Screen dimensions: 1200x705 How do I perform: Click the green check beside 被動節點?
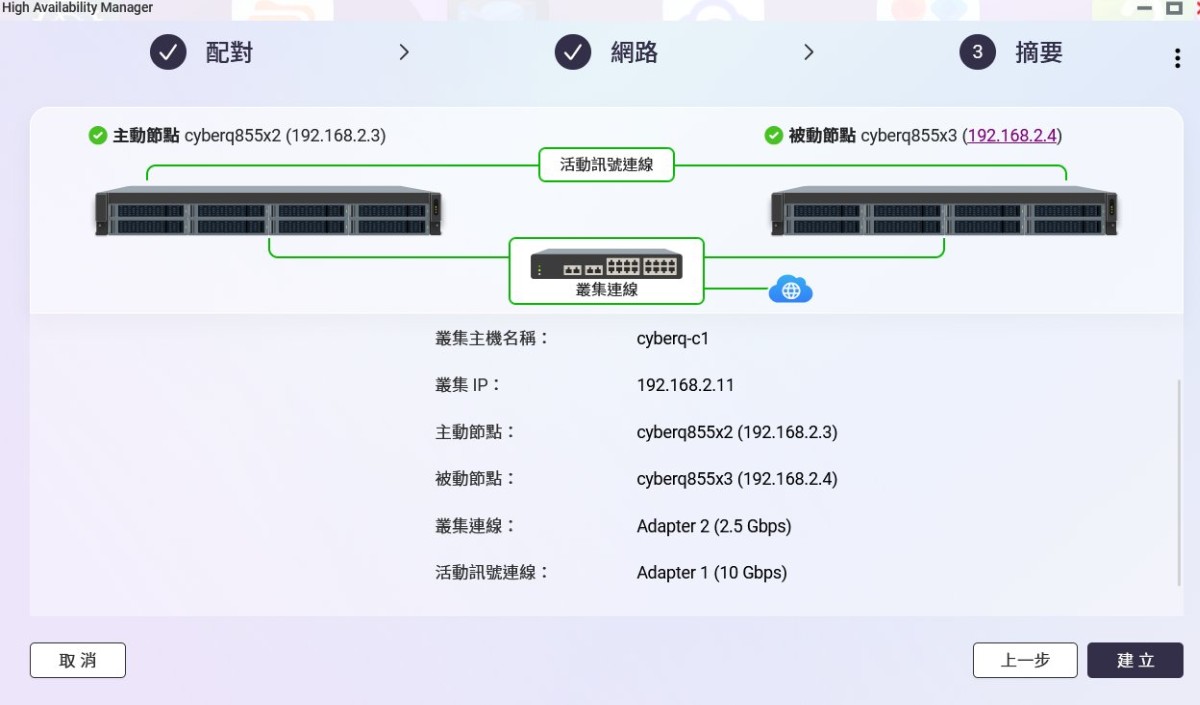pos(773,135)
